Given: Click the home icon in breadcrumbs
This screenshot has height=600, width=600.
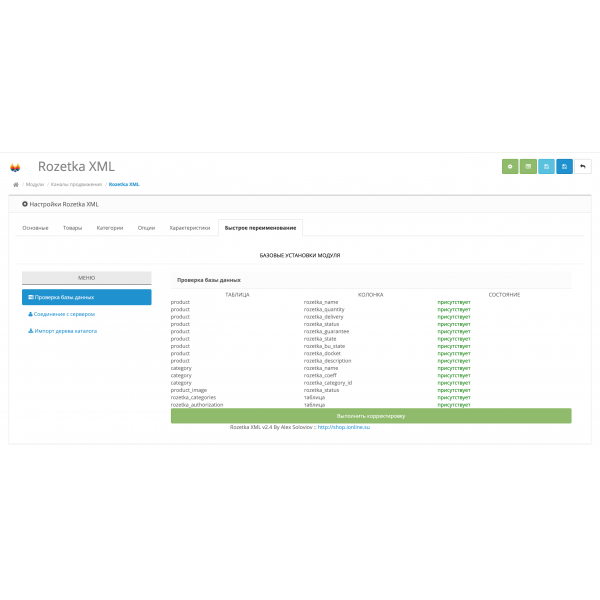Looking at the screenshot, I should point(16,184).
